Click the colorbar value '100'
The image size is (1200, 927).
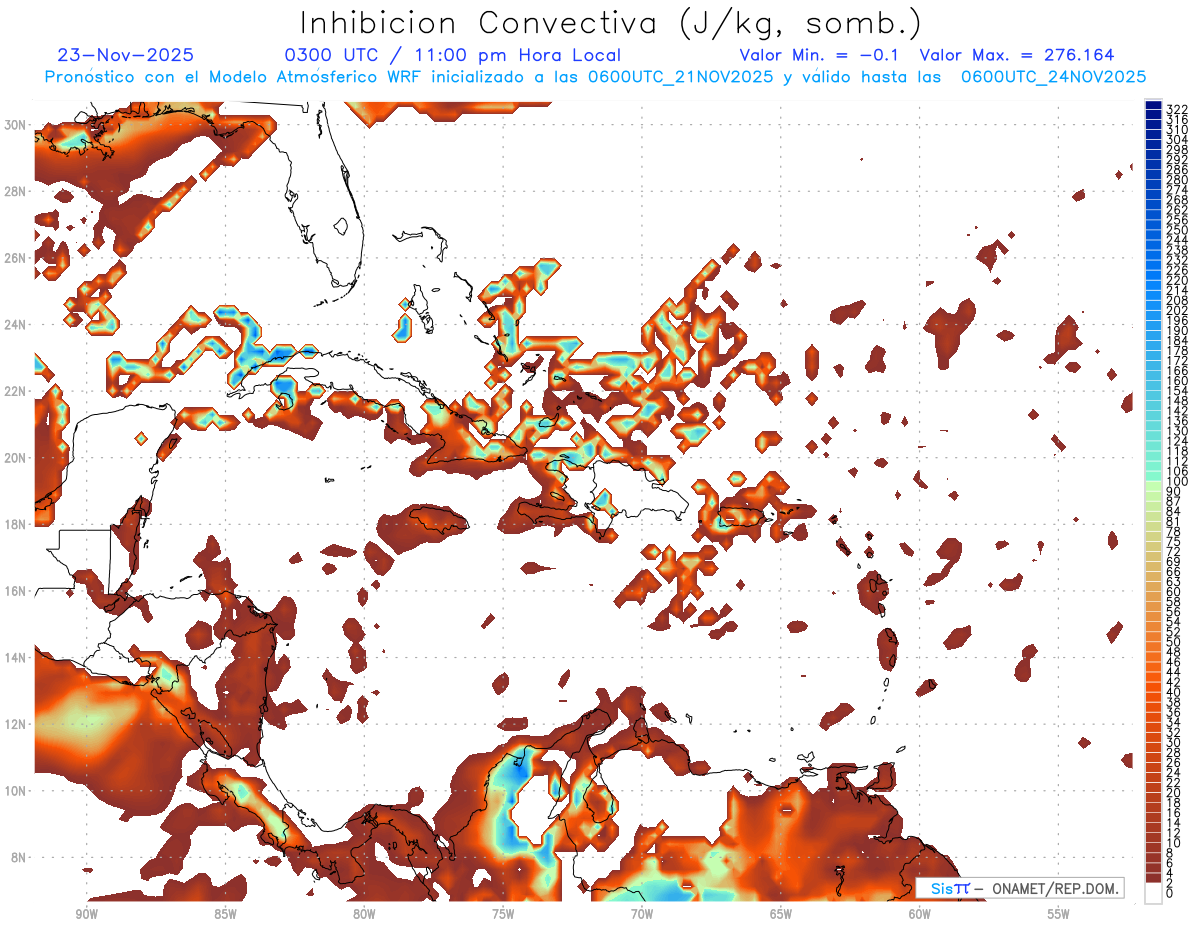(1177, 482)
